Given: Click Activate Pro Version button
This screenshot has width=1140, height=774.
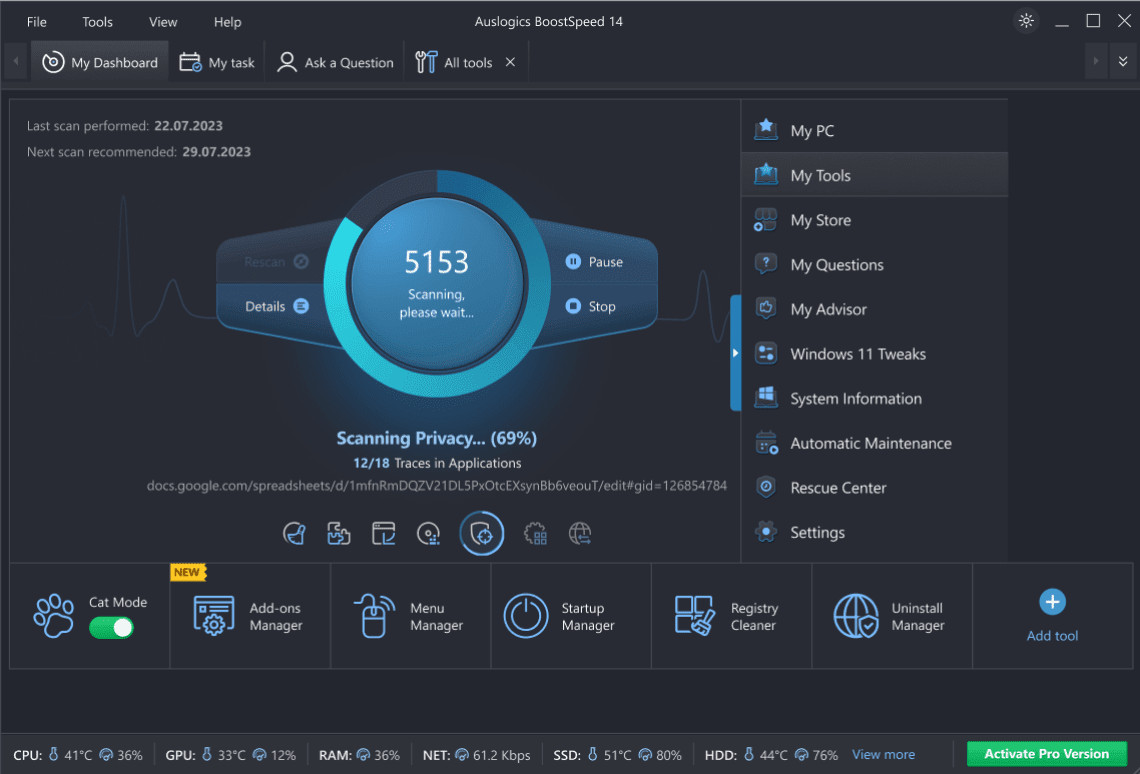Looking at the screenshot, I should point(1046,754).
